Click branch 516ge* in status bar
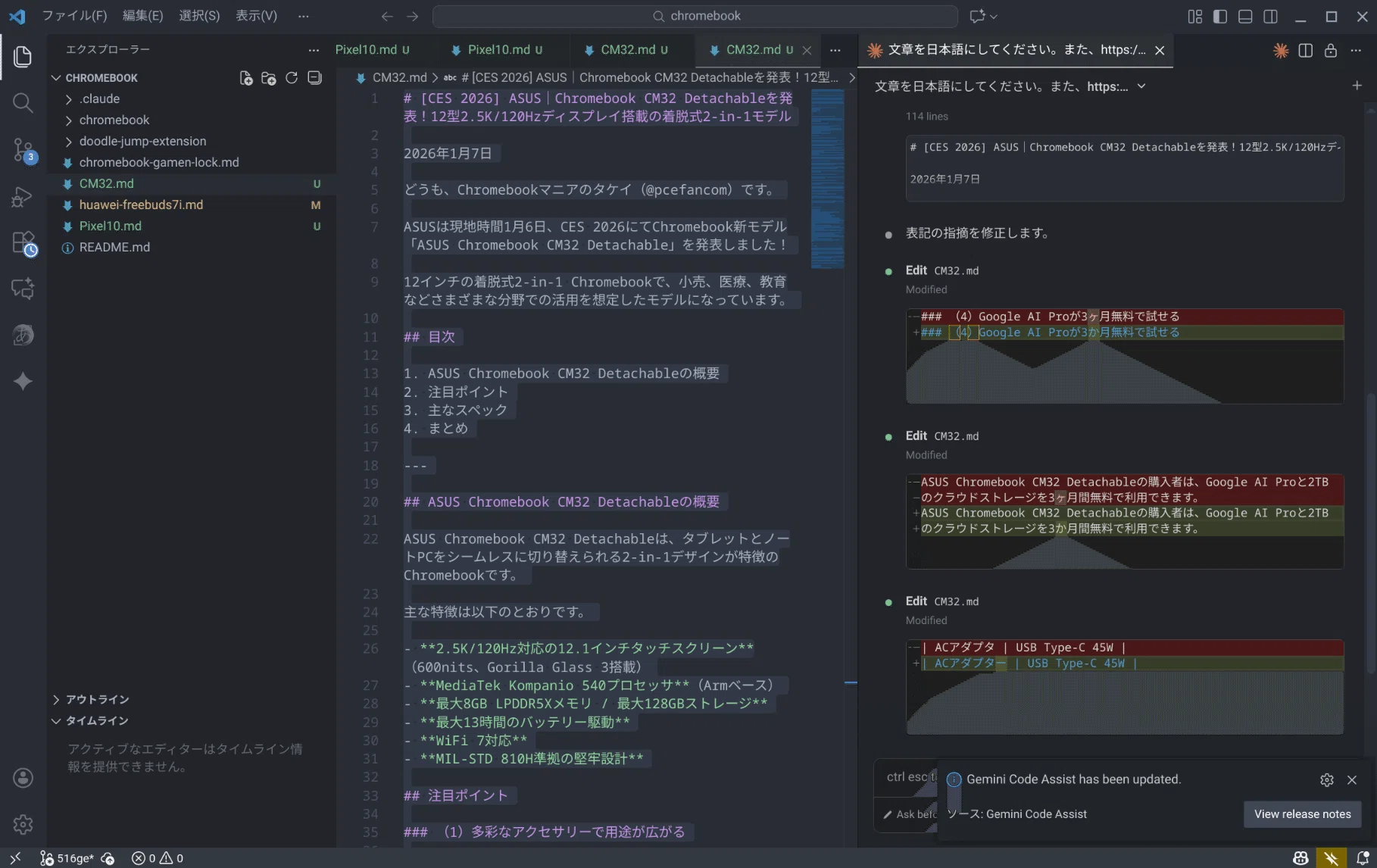The height and width of the screenshot is (868, 1377). (x=67, y=858)
